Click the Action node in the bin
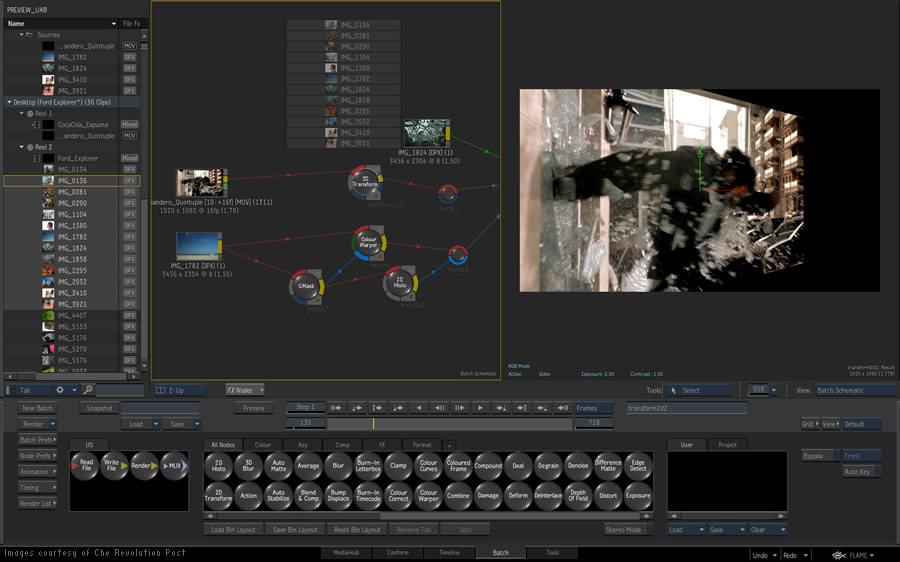The width and height of the screenshot is (900, 562). [x=249, y=496]
